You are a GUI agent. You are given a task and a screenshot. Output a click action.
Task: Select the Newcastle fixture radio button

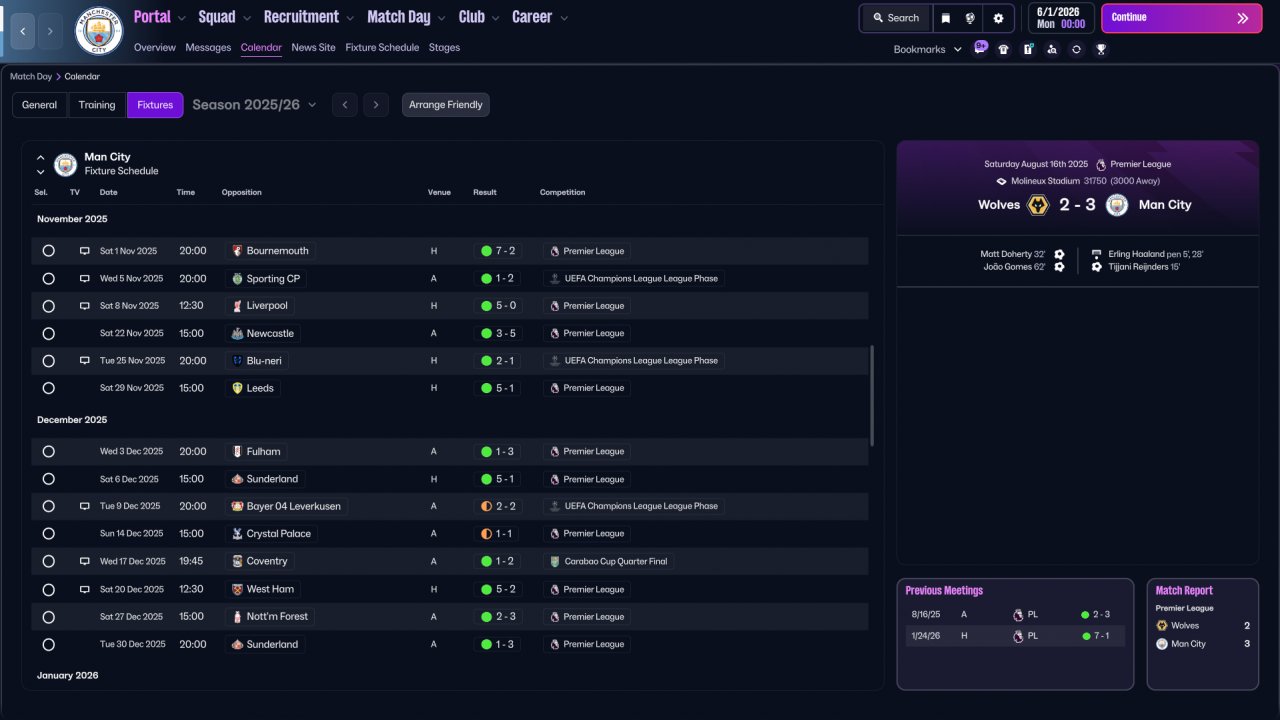click(x=48, y=333)
